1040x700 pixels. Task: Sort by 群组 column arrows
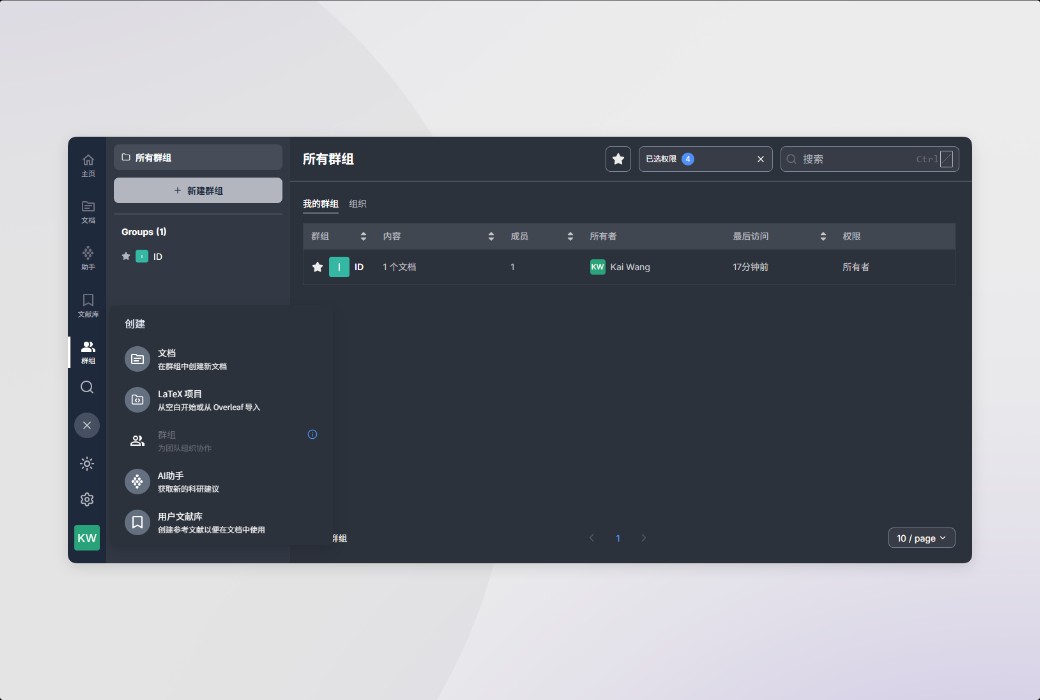coord(363,236)
